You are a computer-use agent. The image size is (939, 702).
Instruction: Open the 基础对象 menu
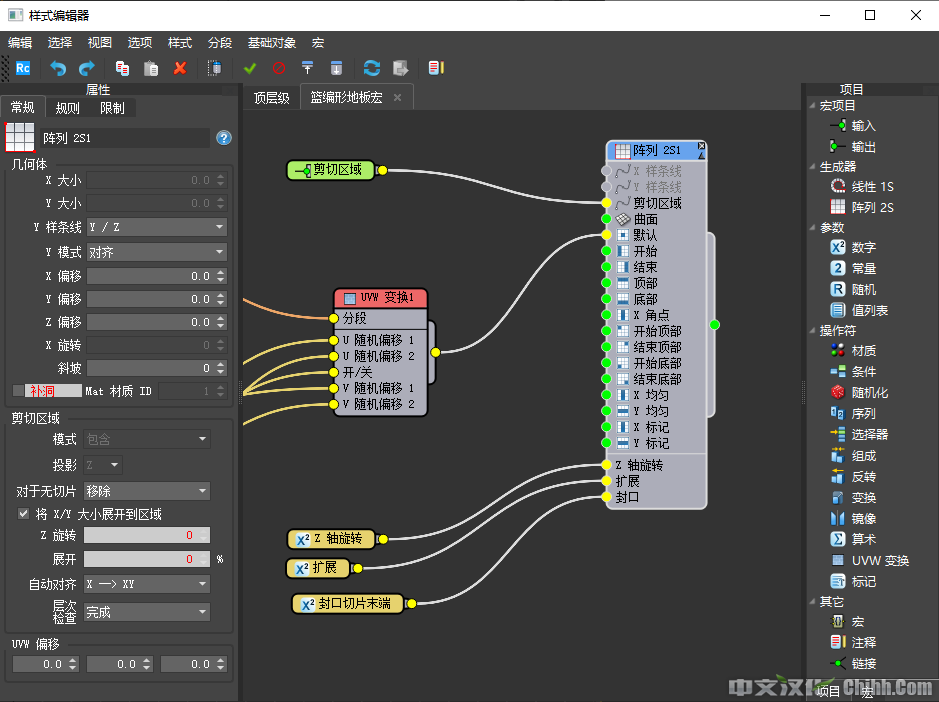click(271, 43)
